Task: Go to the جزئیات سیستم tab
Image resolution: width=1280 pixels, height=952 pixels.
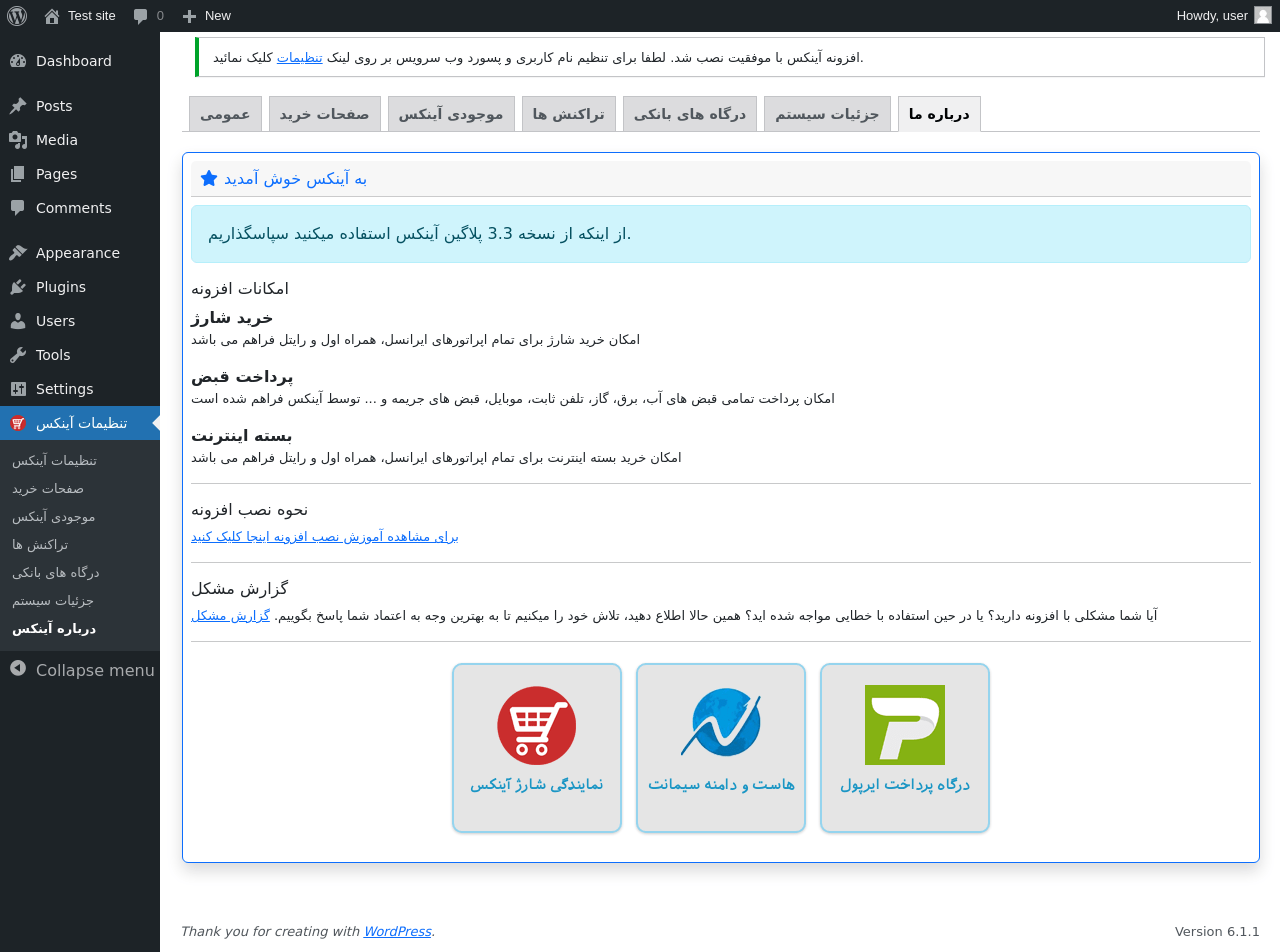Action: click(827, 114)
